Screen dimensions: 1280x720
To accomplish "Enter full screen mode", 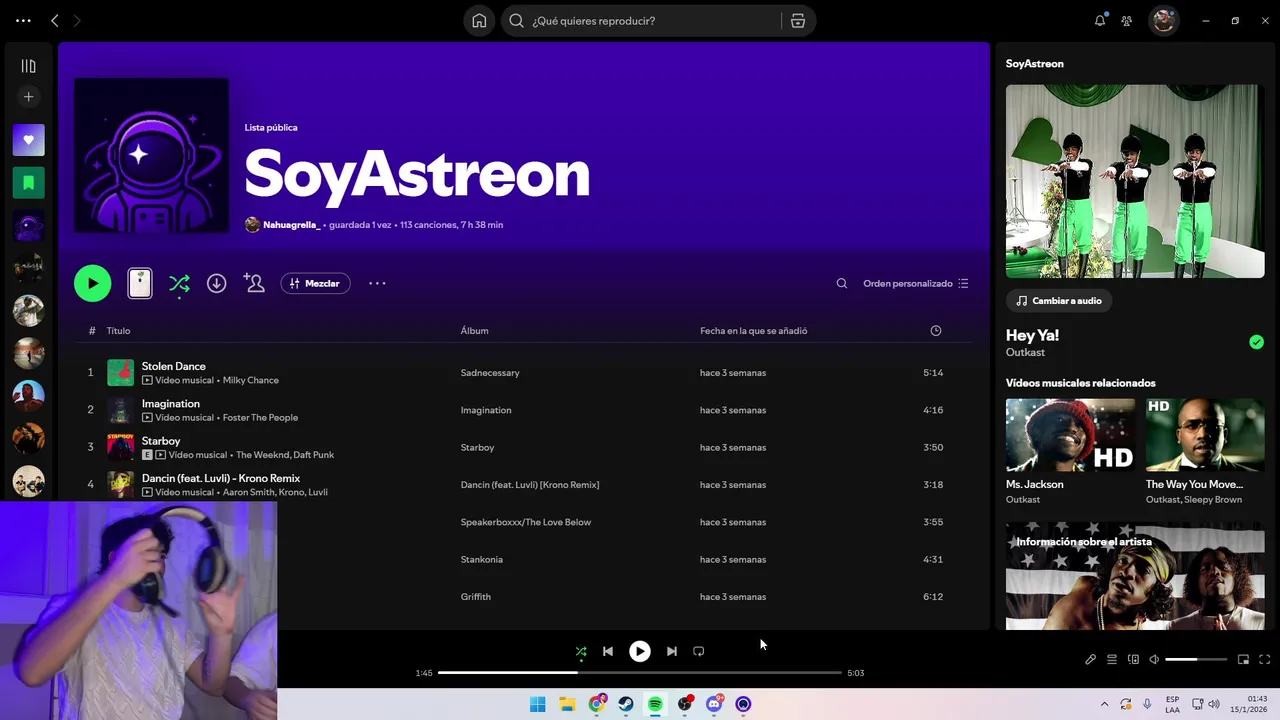I will point(1265,660).
